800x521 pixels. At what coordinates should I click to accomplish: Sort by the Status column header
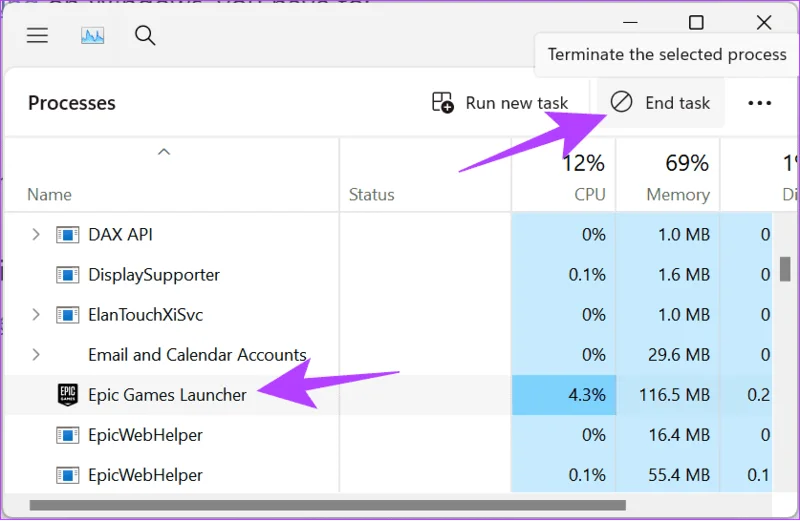coord(371,194)
